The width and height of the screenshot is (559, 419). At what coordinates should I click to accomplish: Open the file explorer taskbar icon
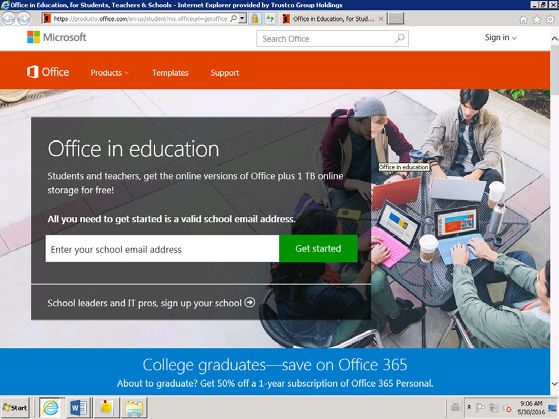[134, 407]
